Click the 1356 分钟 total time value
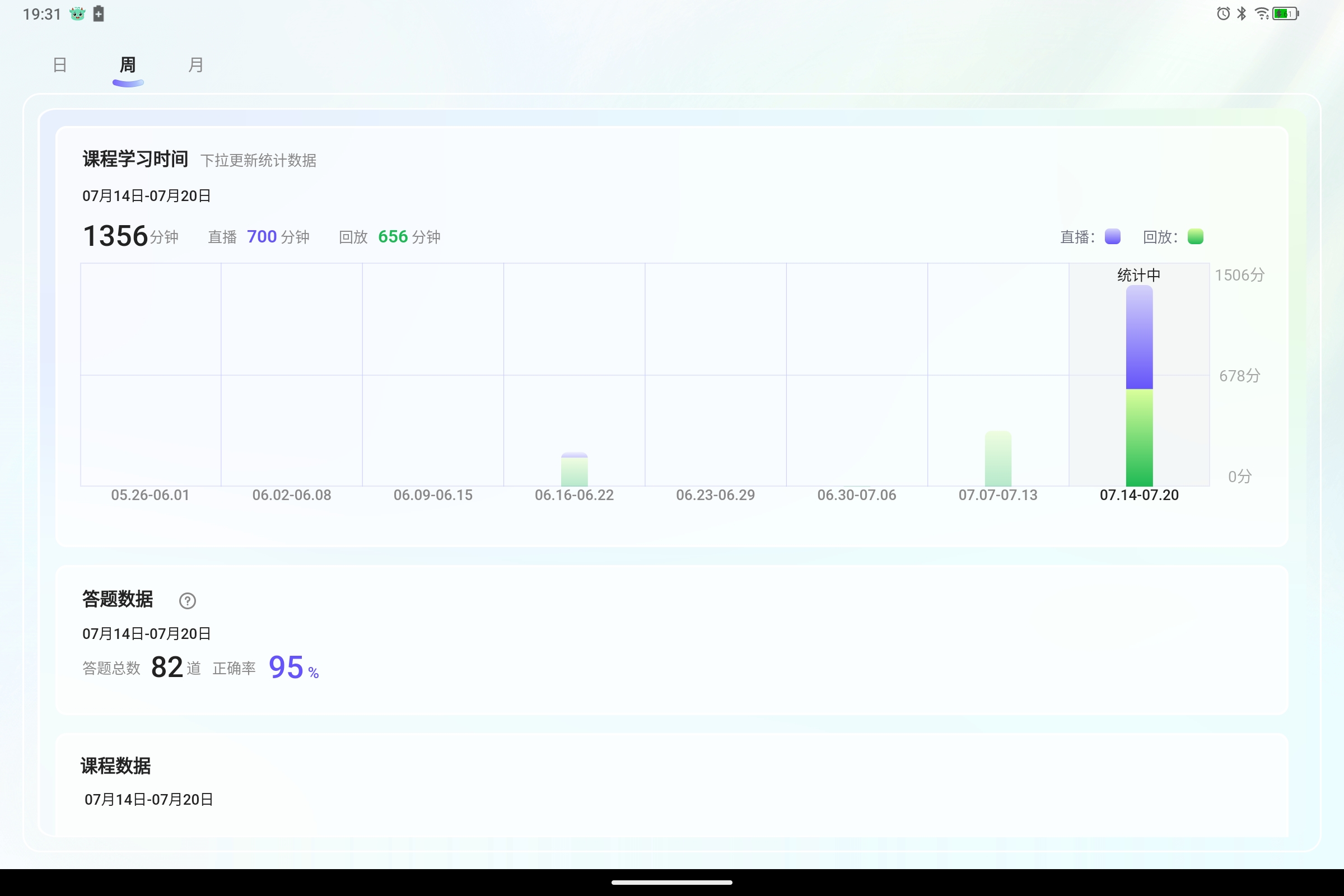Image resolution: width=1344 pixels, height=896 pixels. click(131, 236)
